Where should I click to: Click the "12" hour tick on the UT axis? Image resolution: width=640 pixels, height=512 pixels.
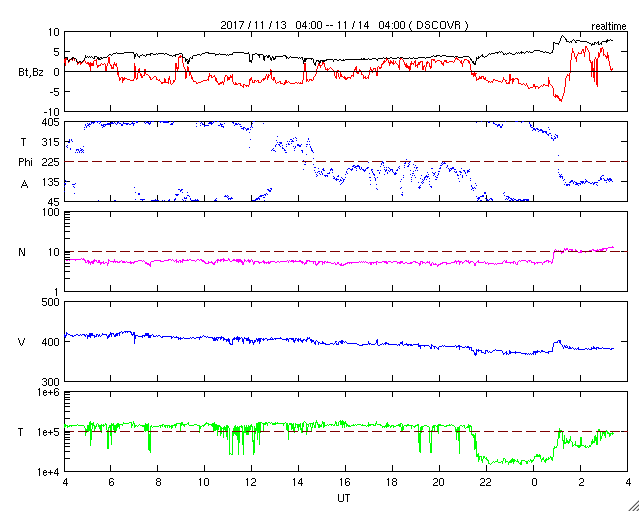coord(251,482)
